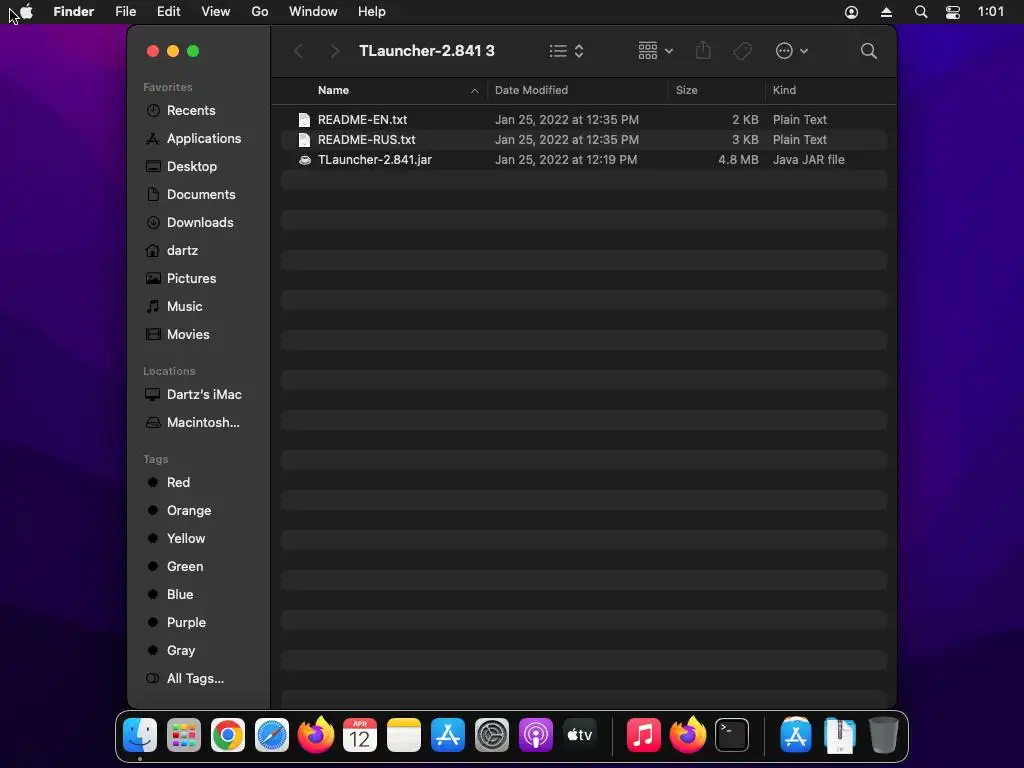
Task: Click the Edit Tags toolbar icon
Action: click(x=743, y=51)
